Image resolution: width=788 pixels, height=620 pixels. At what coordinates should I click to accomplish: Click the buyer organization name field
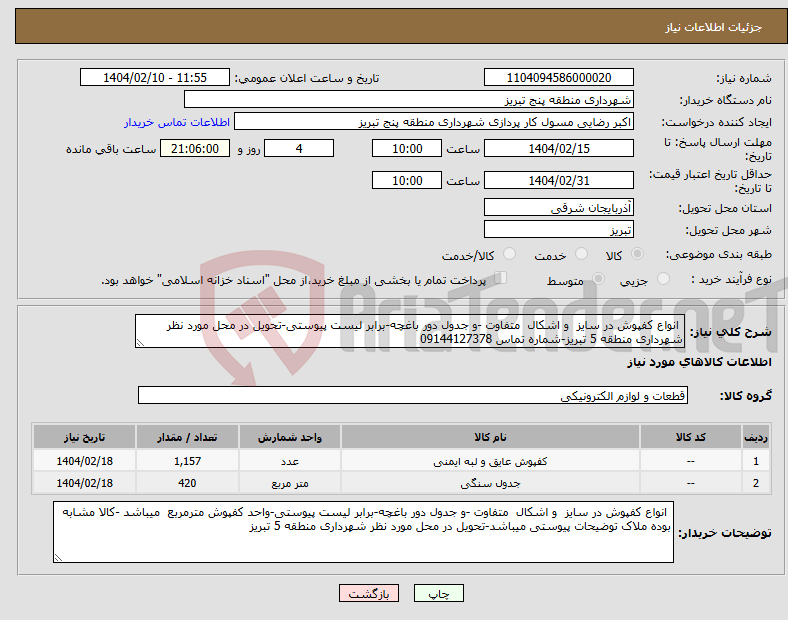(x=409, y=99)
